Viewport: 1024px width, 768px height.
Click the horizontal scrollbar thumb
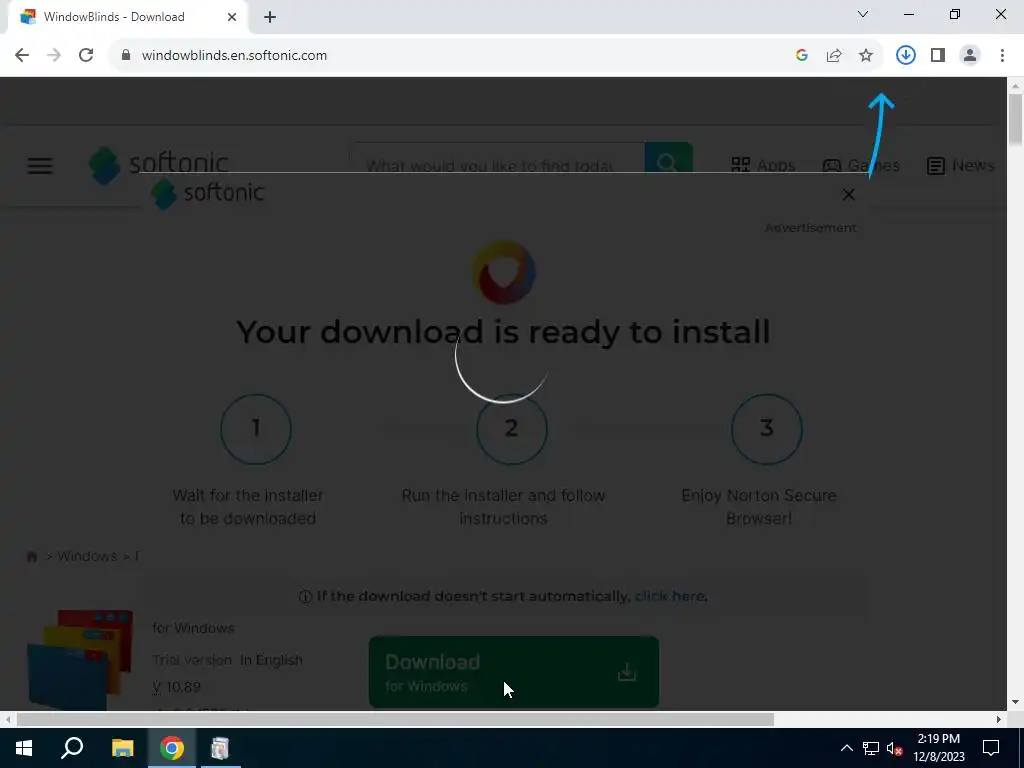(395, 719)
